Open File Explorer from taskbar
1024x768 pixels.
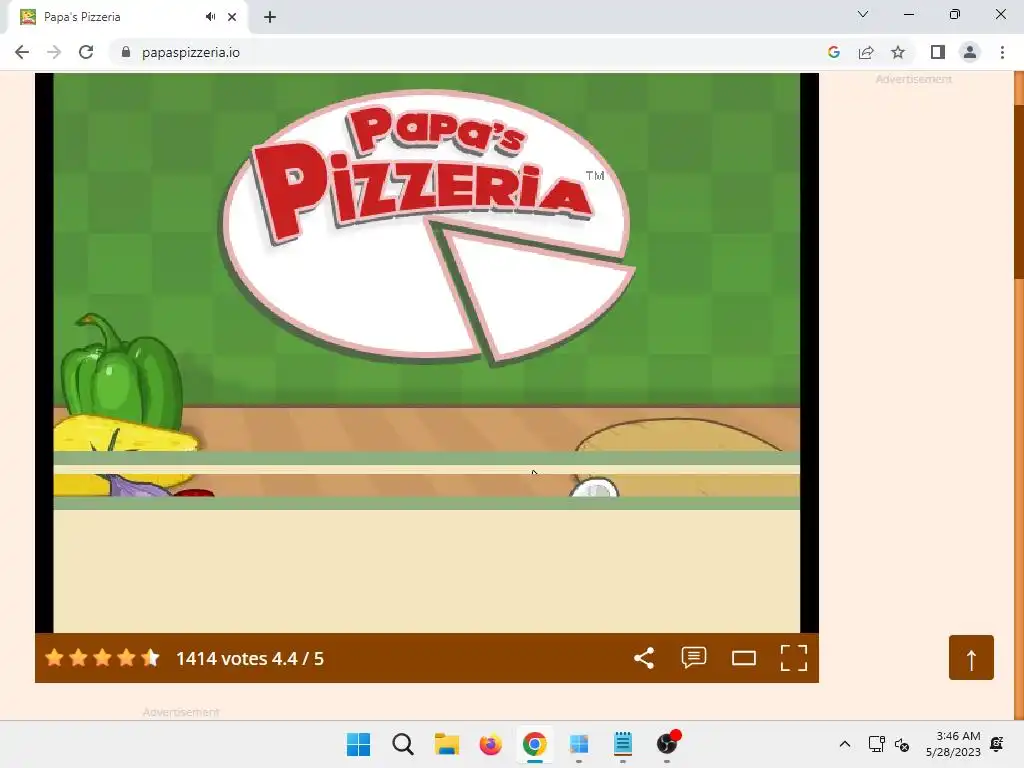pos(447,744)
